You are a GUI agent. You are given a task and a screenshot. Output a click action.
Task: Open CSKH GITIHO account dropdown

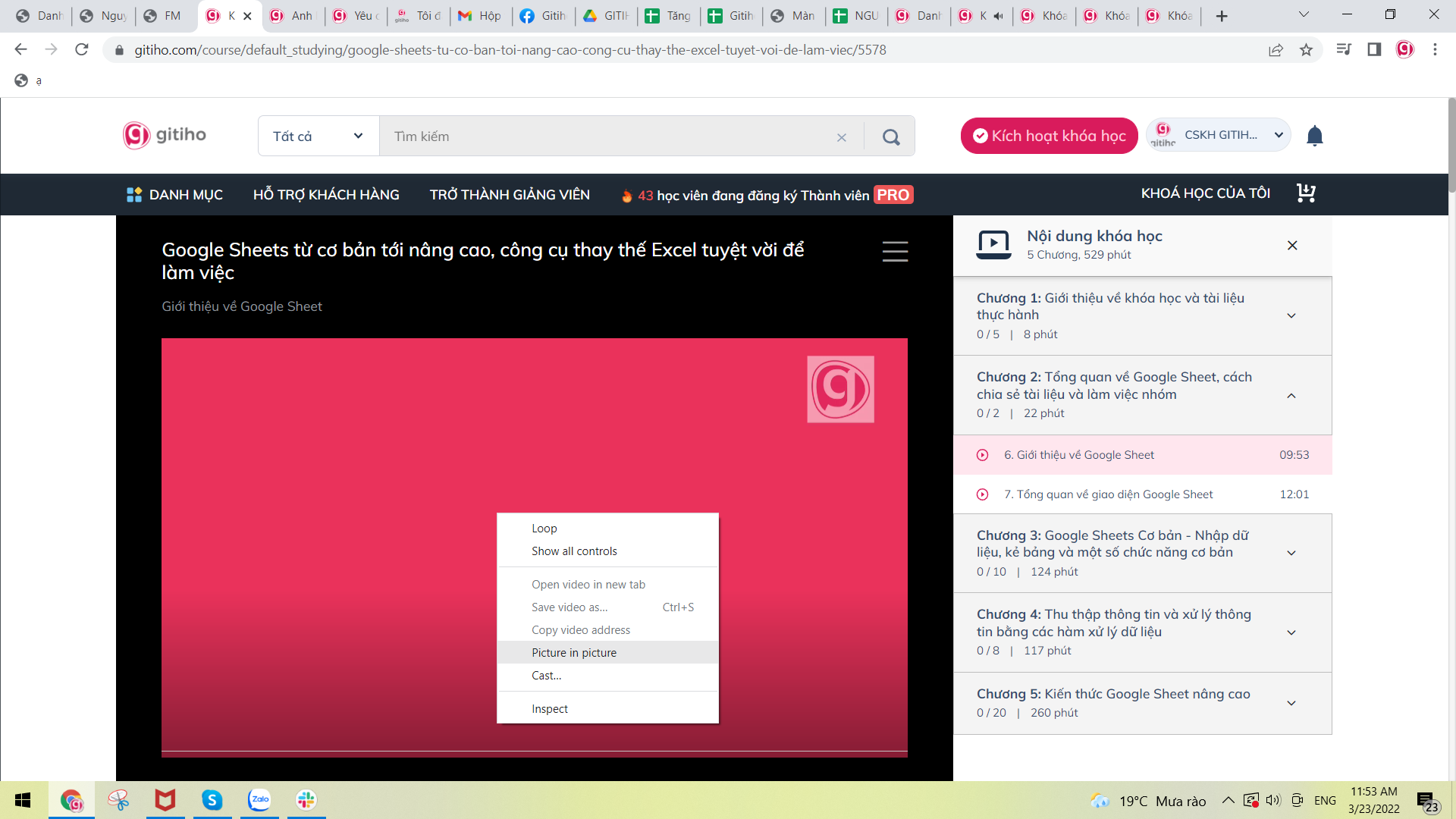(x=1219, y=135)
